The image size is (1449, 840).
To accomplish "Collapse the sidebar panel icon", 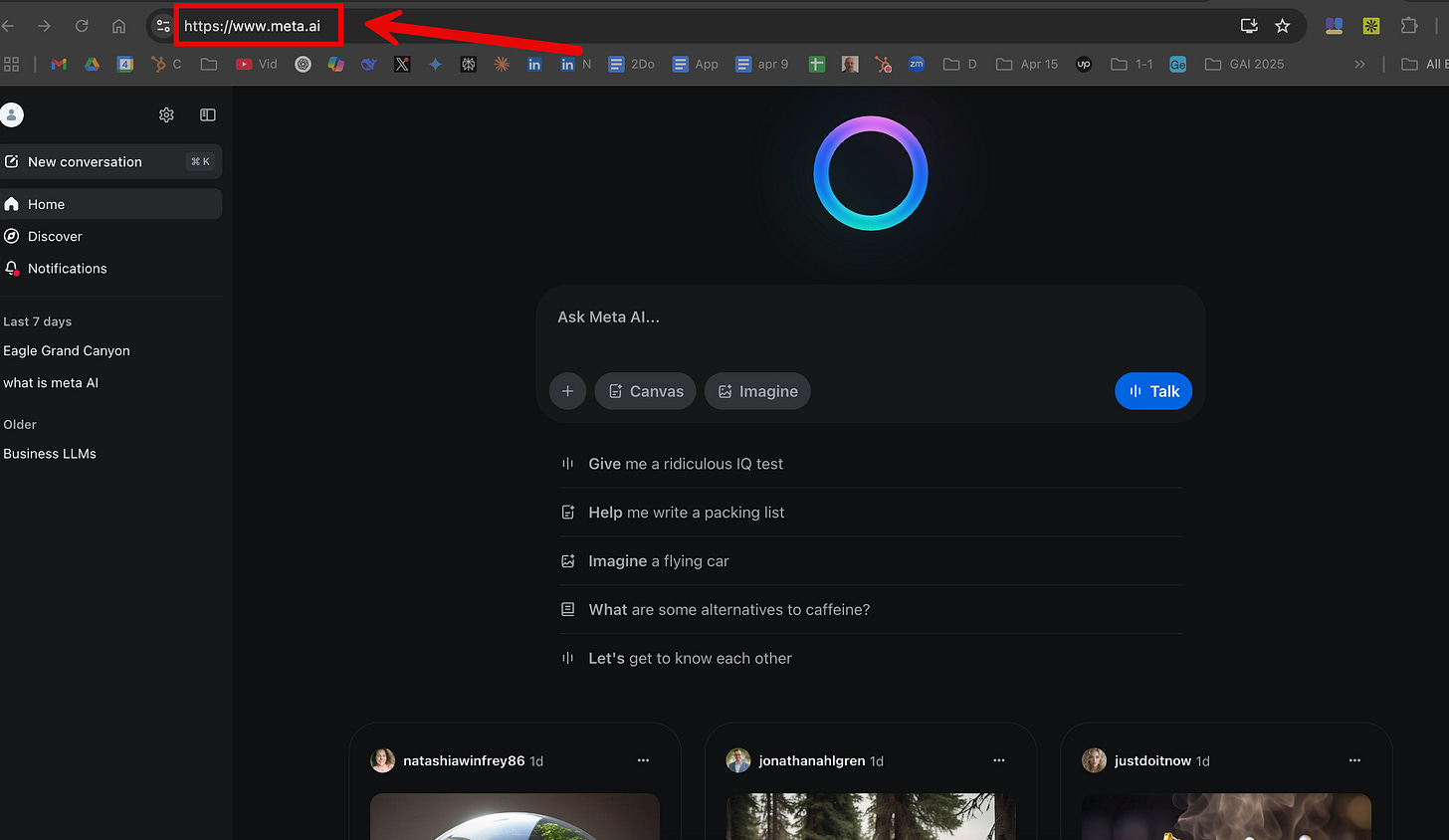I will 208,115.
